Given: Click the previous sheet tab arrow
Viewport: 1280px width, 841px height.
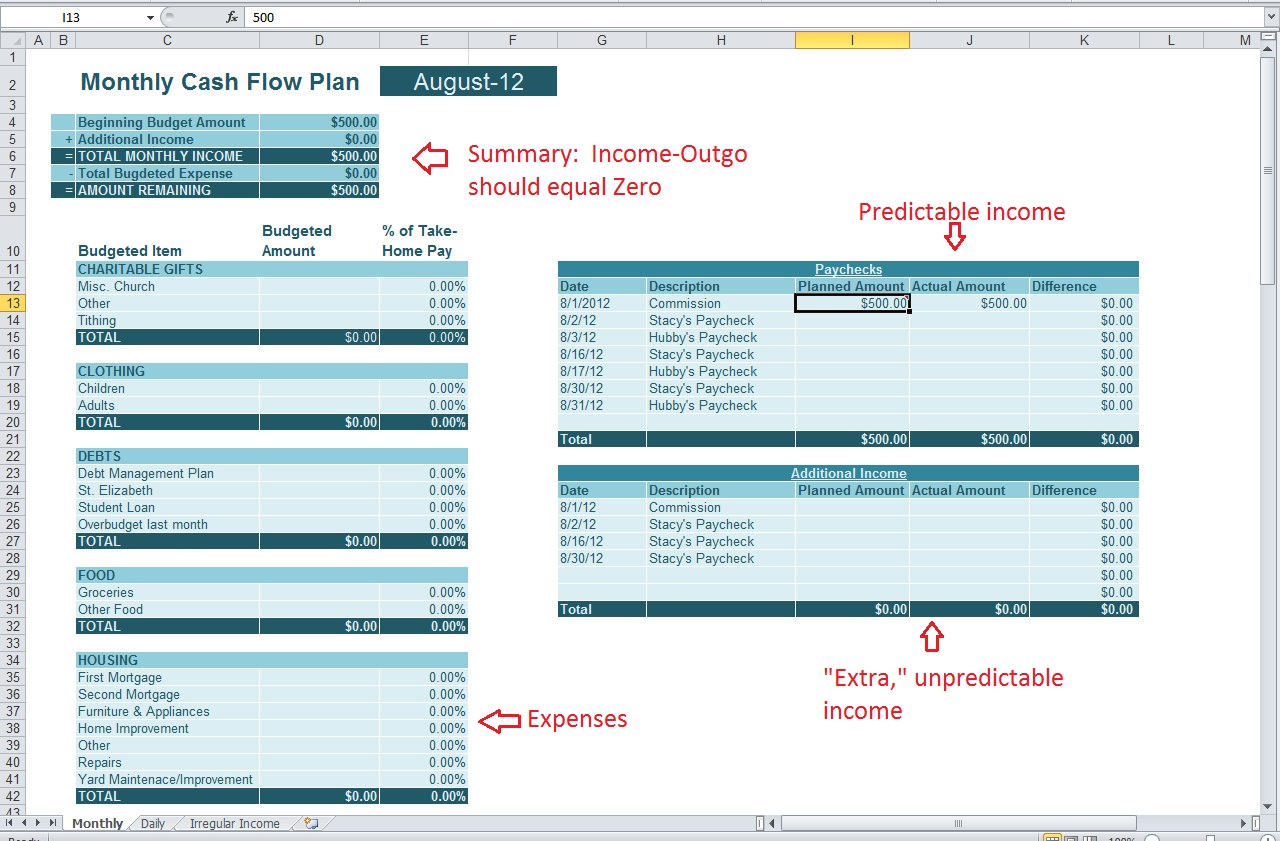Looking at the screenshot, I should pos(25,823).
